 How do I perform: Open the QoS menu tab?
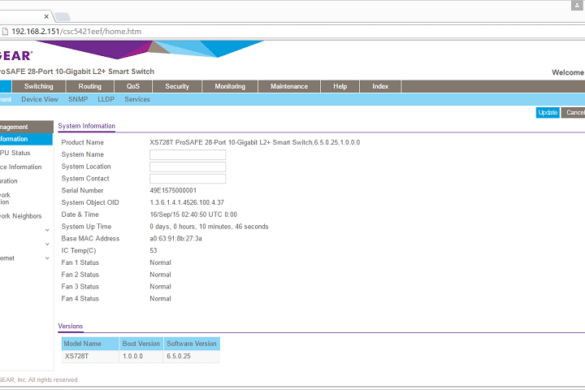tap(133, 86)
